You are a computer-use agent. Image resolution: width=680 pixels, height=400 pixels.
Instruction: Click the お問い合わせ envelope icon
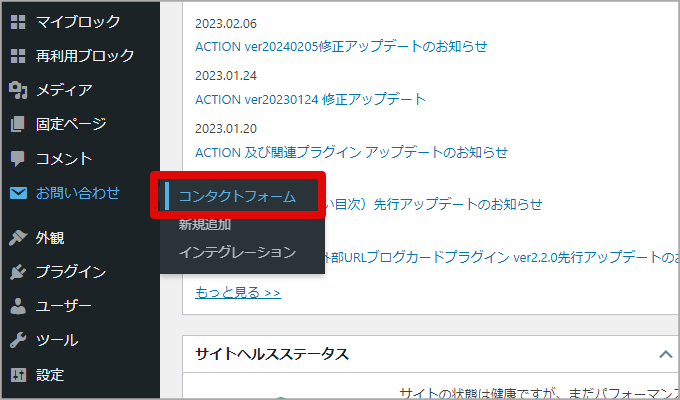point(18,193)
